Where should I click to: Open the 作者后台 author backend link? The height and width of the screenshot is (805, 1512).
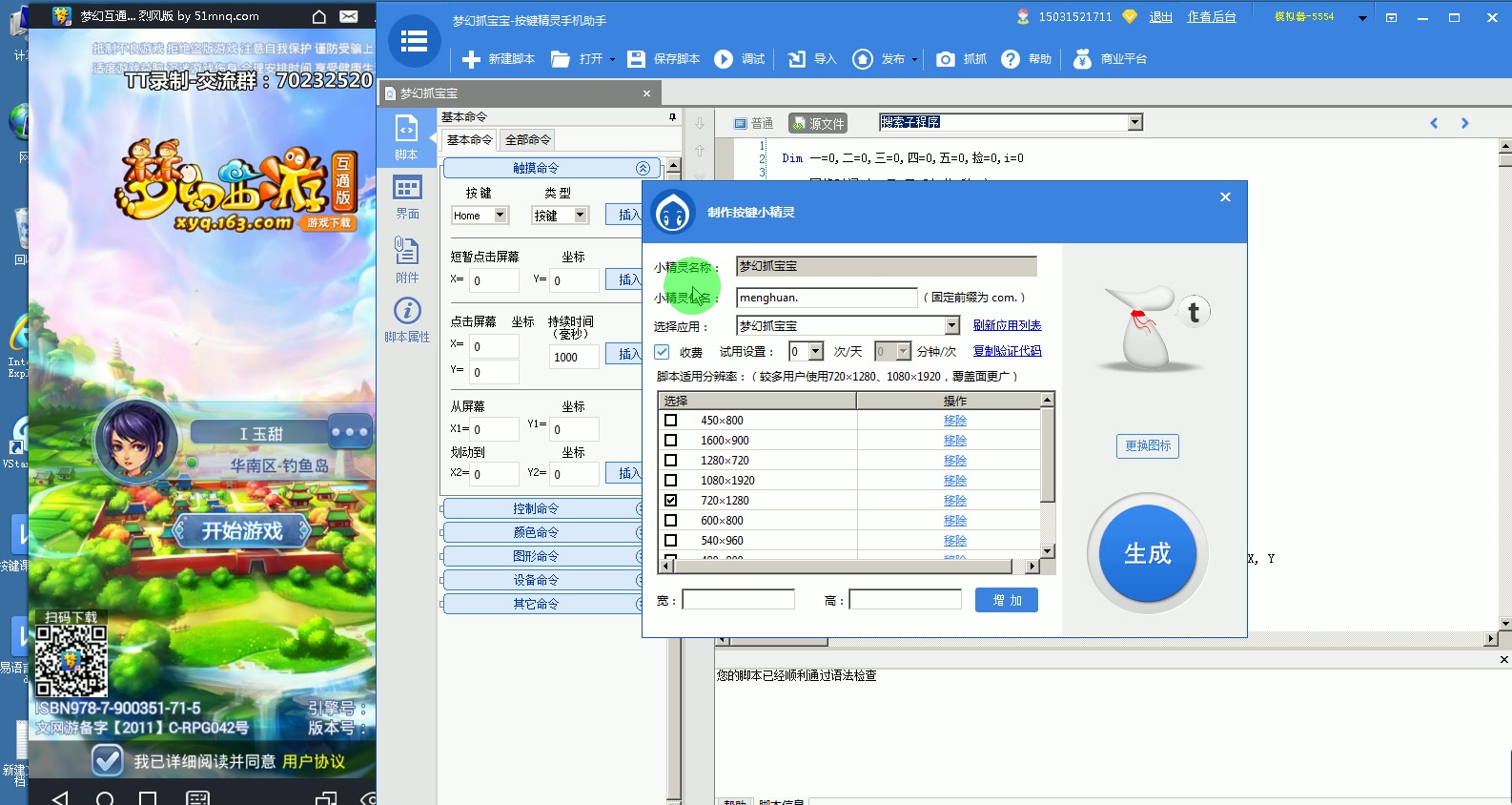point(1211,17)
